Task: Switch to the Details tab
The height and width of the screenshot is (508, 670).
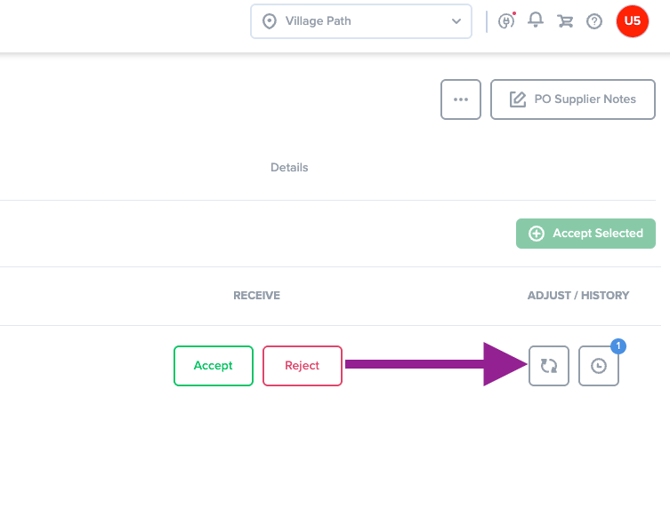Action: tap(289, 167)
